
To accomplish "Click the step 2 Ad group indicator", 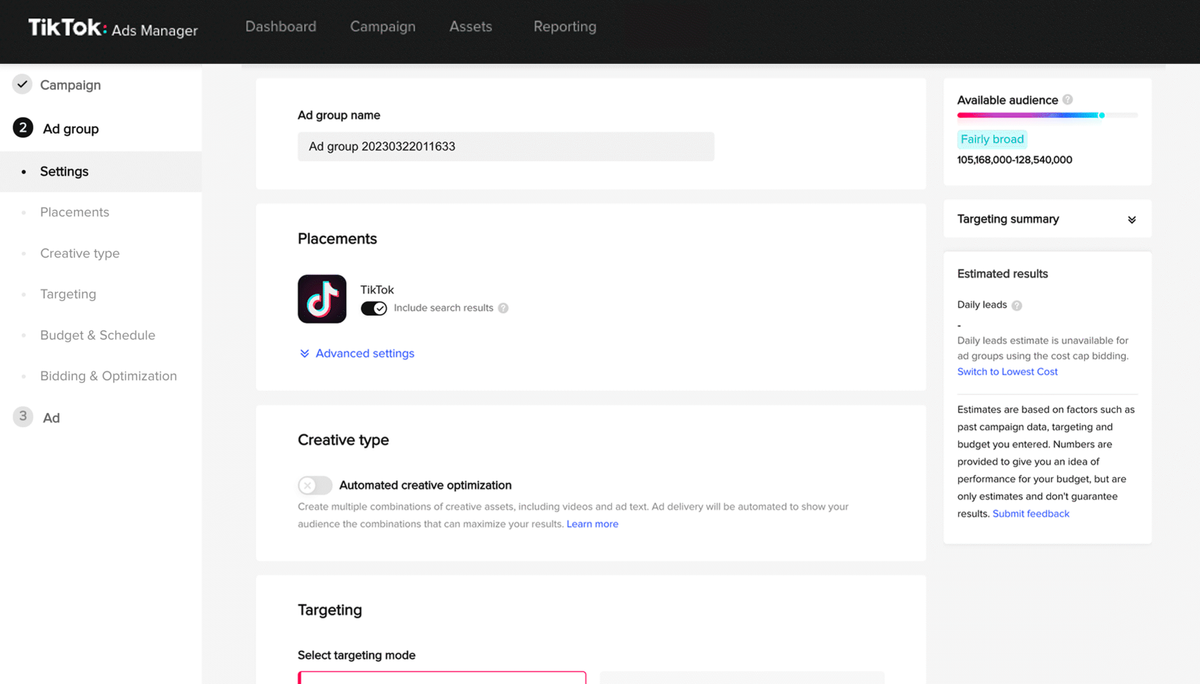I will pos(21,128).
